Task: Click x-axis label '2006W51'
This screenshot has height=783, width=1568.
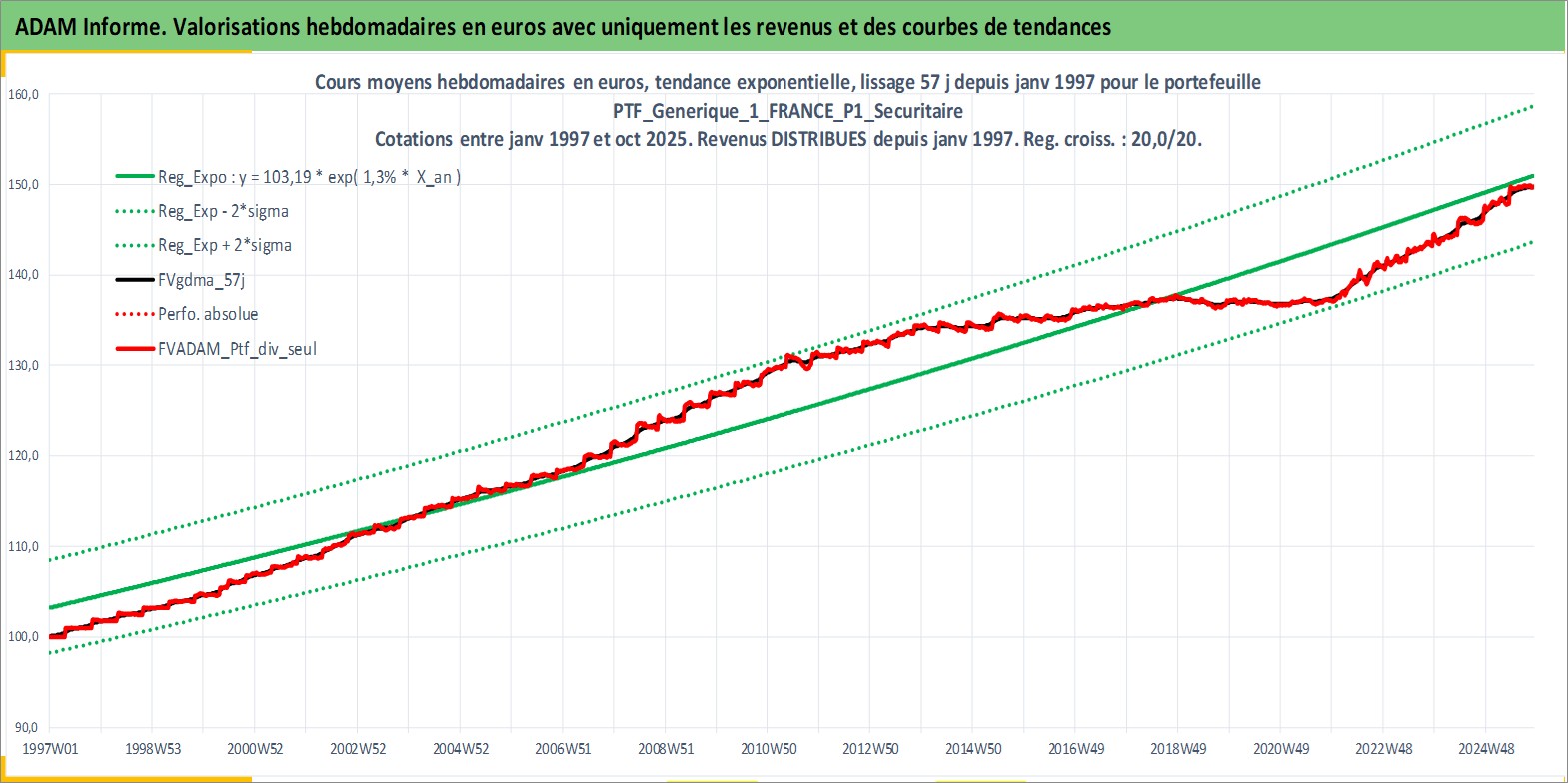Action: [x=563, y=748]
